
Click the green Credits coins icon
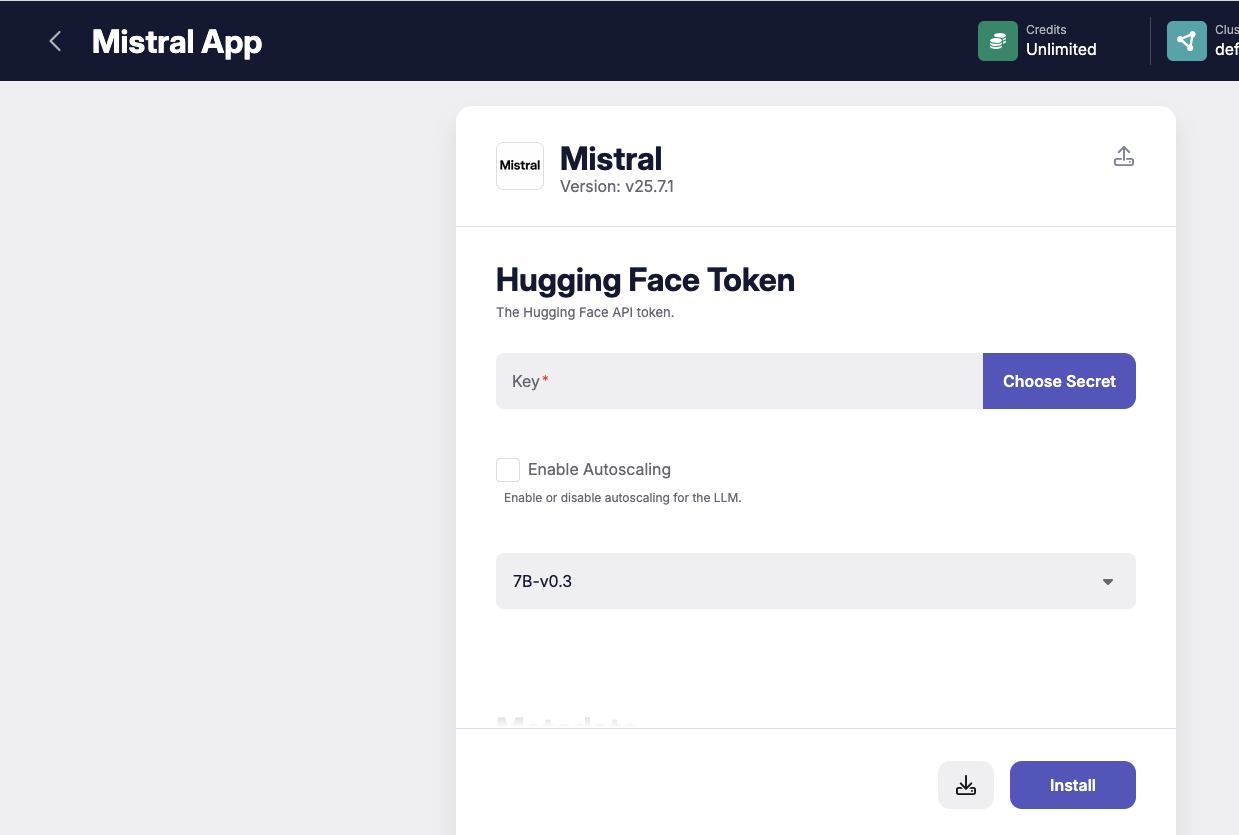pos(997,41)
